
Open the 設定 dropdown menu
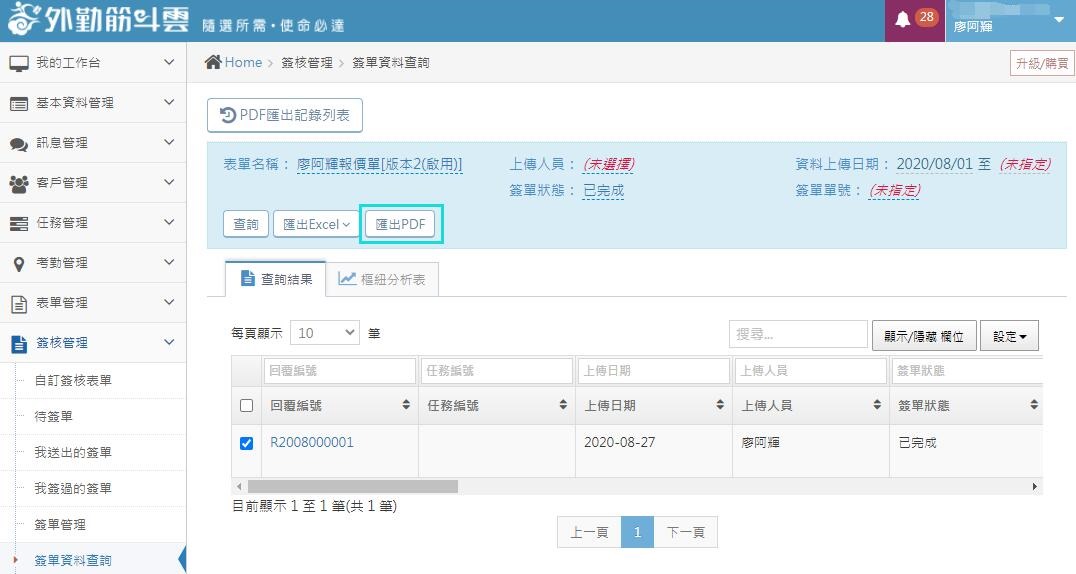(x=1009, y=337)
